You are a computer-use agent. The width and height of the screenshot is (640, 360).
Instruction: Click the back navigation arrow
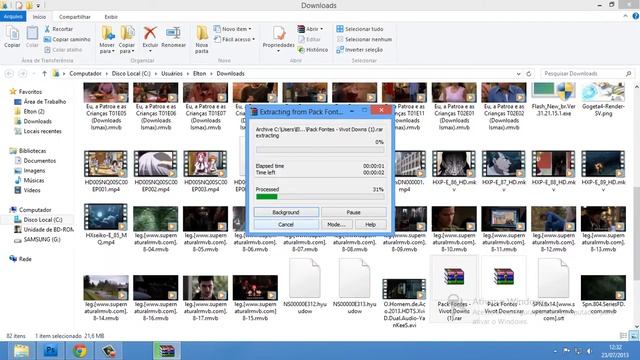click(9, 73)
